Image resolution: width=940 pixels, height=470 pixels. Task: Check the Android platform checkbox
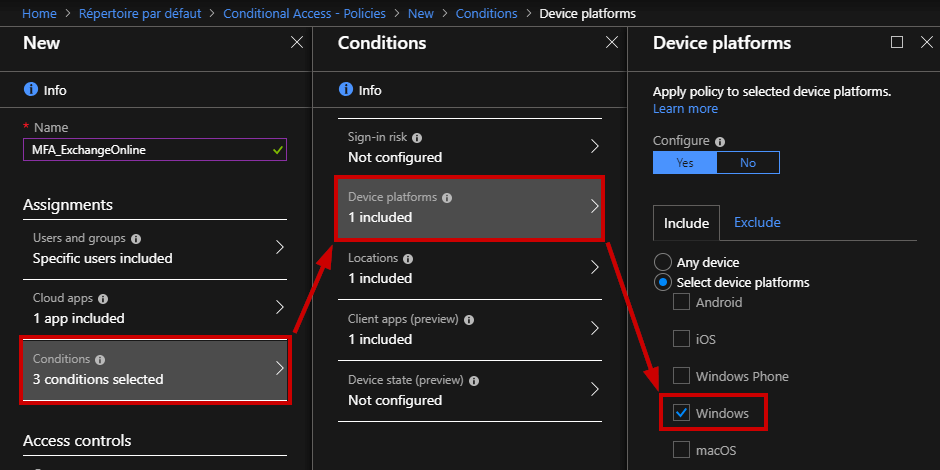681,302
